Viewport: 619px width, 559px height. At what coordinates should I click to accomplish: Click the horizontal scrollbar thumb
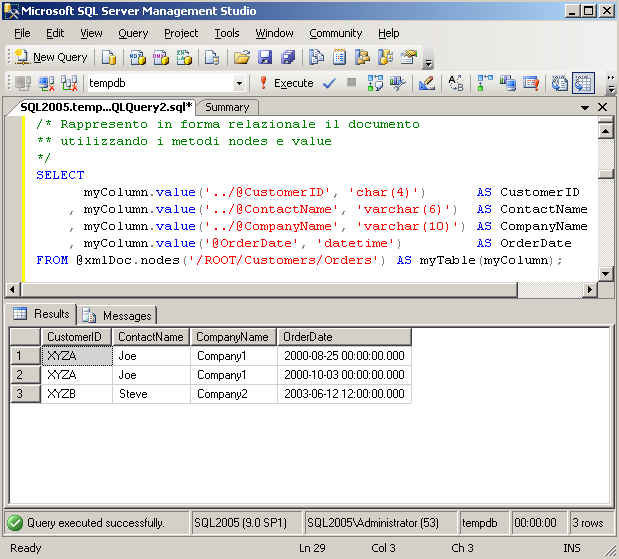tap(269, 290)
